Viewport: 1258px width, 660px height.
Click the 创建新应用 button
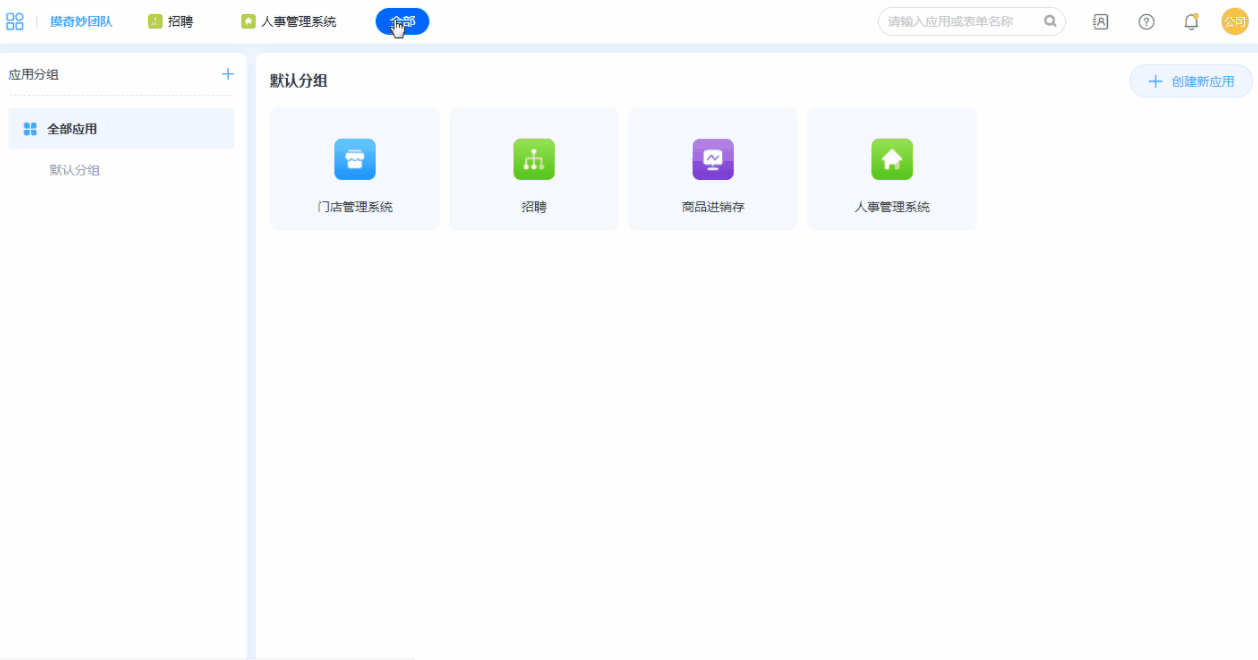(1191, 82)
